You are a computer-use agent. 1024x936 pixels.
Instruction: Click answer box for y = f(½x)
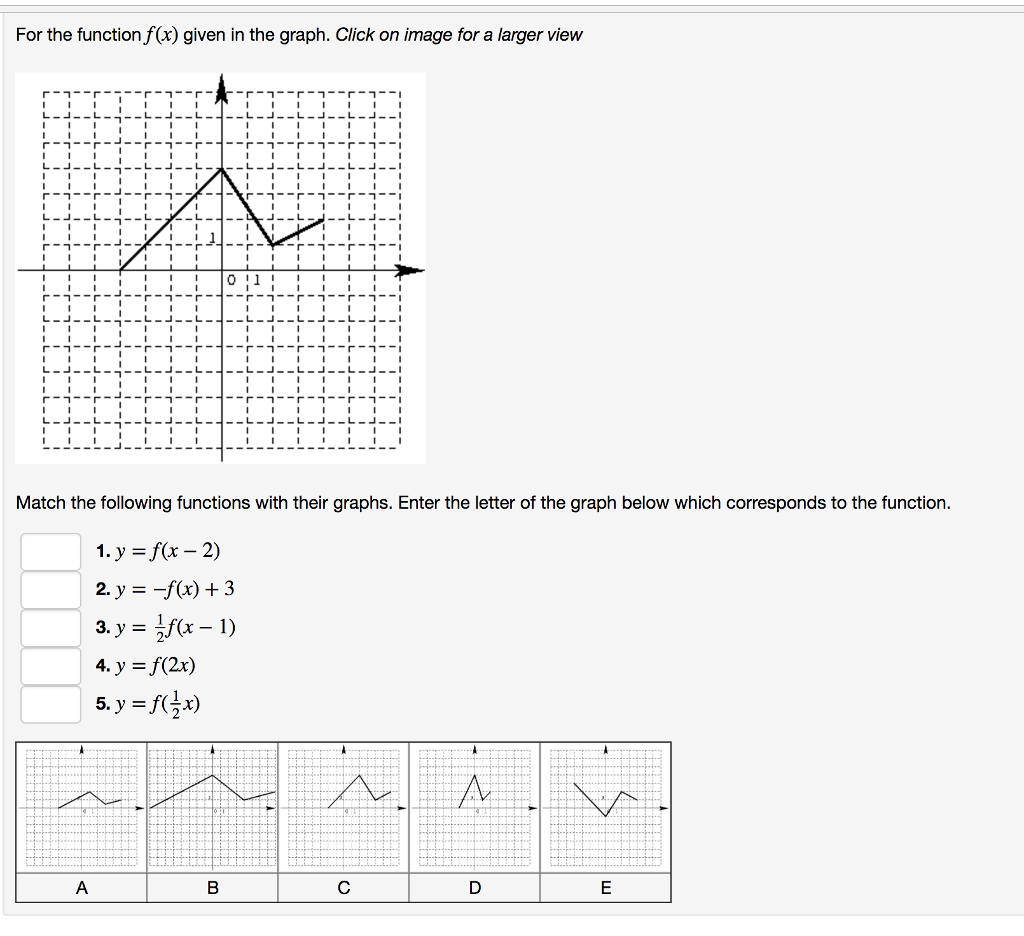pyautogui.click(x=50, y=702)
